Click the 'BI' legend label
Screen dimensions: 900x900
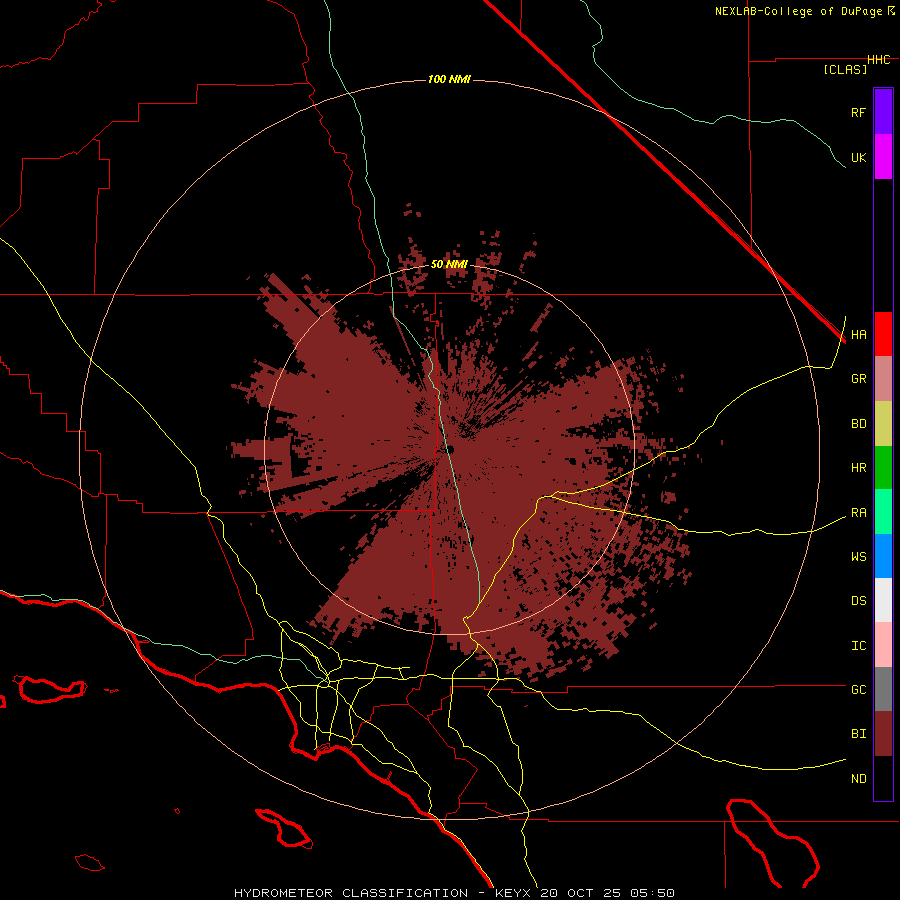[x=858, y=734]
